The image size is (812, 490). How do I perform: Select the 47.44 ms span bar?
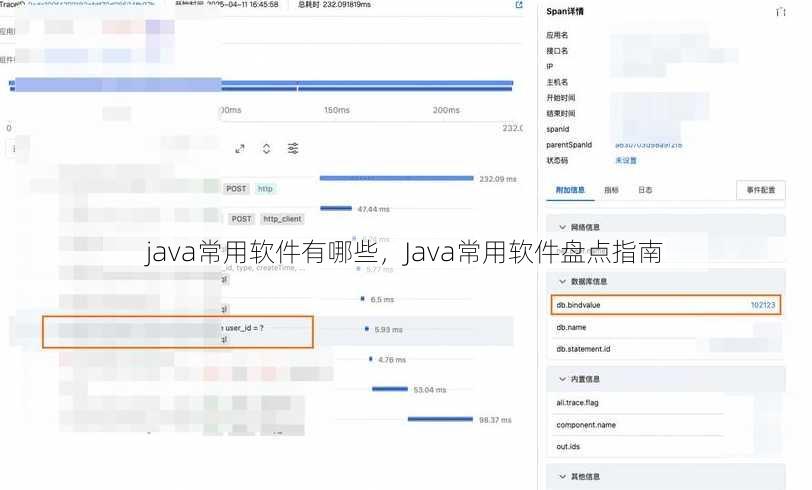(336, 208)
